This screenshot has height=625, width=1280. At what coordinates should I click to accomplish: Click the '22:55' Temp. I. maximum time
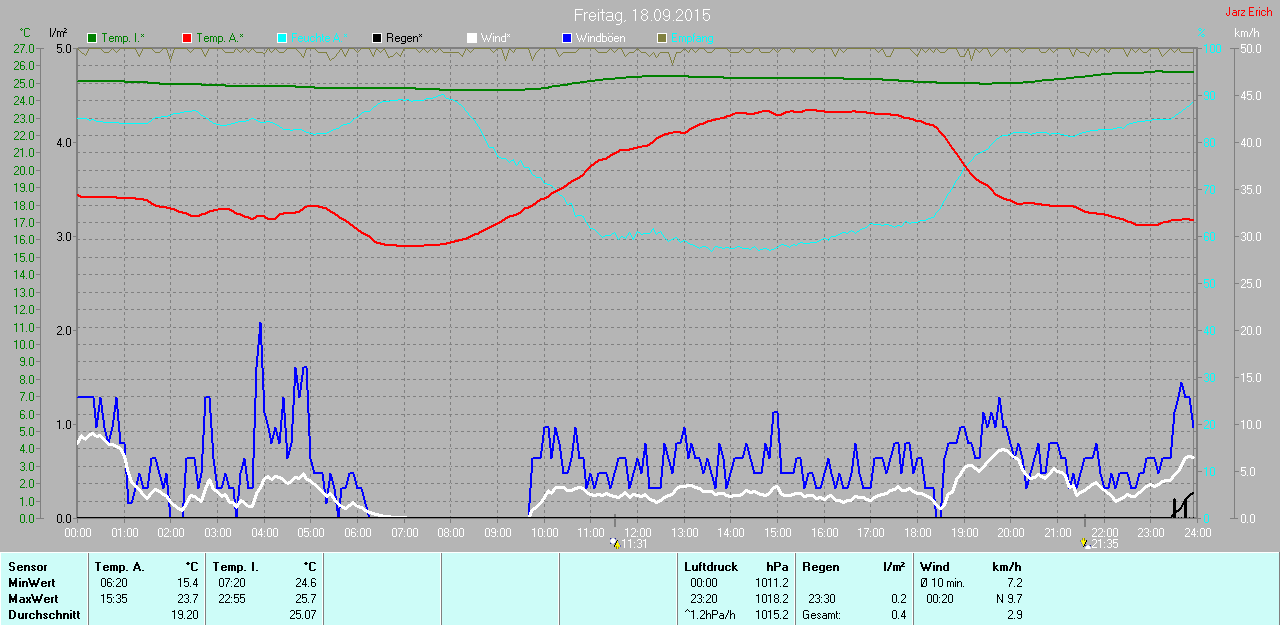[x=231, y=599]
